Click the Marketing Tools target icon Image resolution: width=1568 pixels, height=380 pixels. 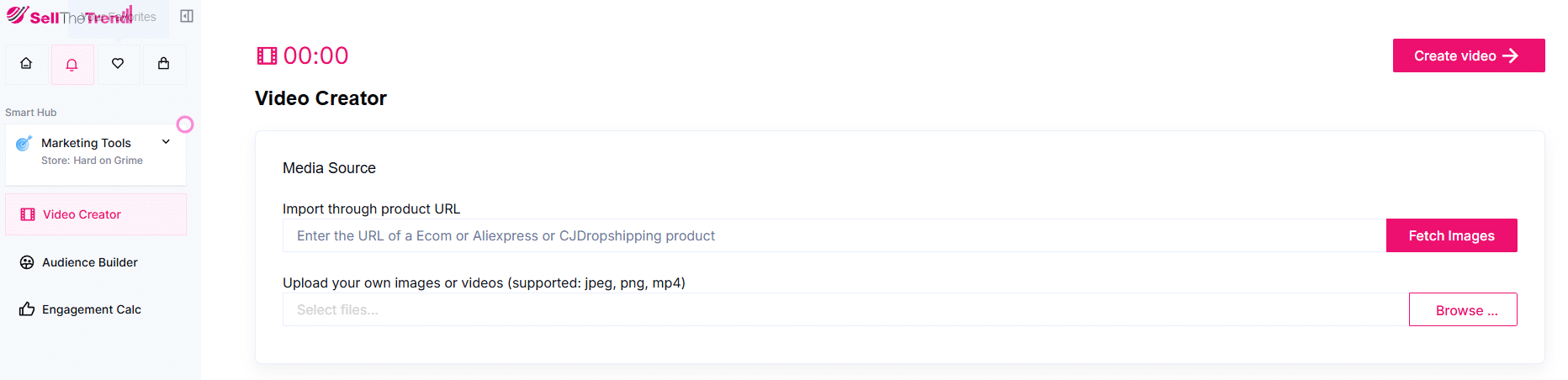pos(24,144)
